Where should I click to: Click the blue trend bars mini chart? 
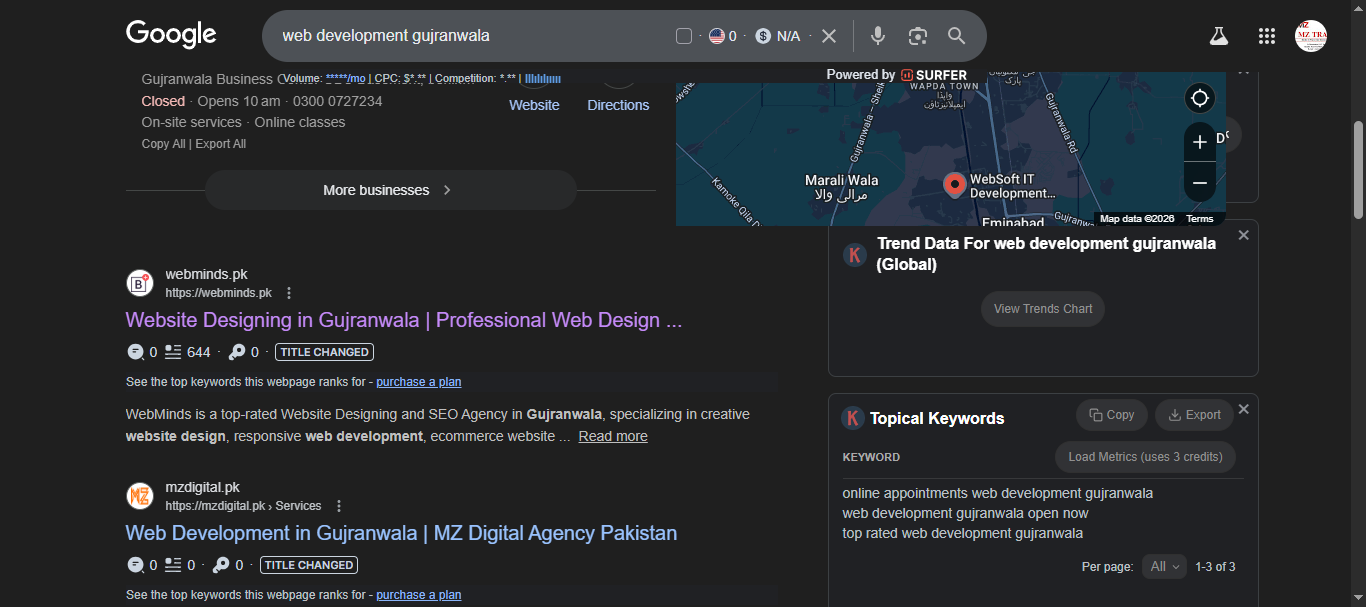543,78
